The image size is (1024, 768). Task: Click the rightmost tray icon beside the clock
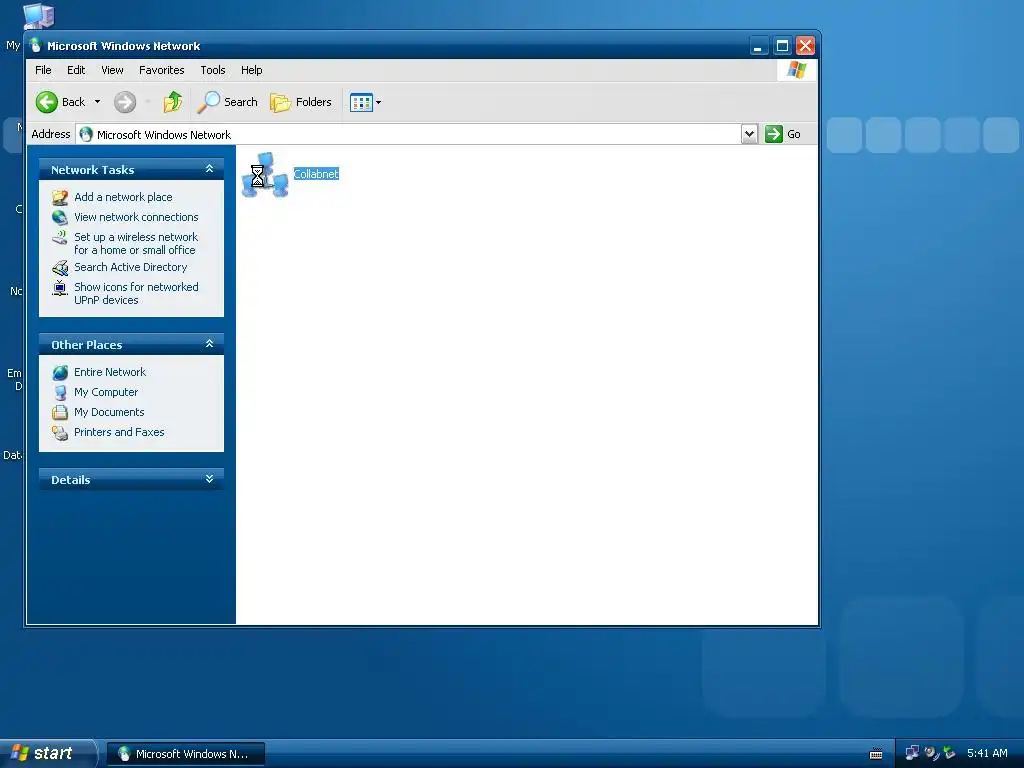click(949, 753)
